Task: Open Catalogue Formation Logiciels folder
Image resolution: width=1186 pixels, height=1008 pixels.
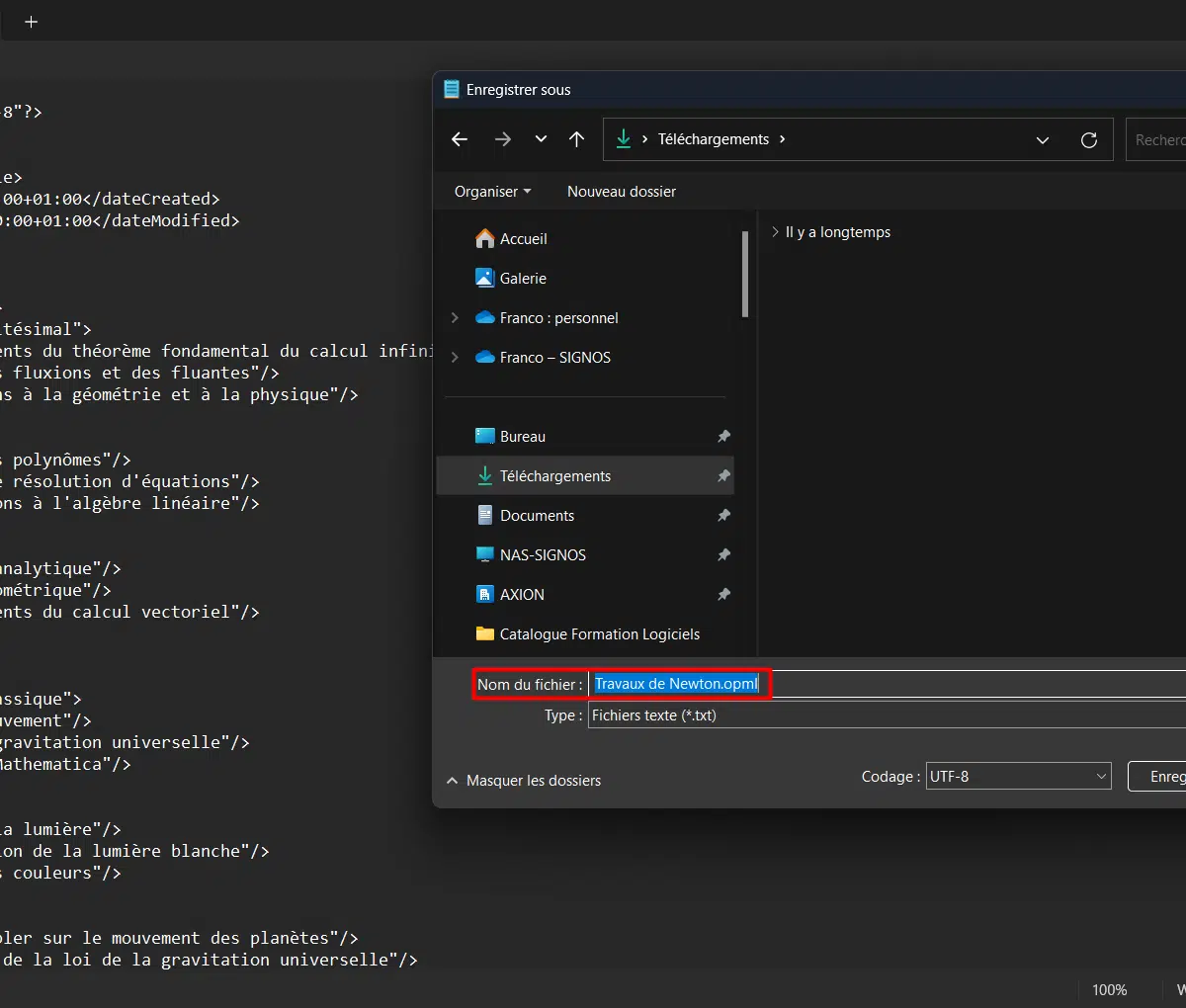Action: tap(599, 634)
